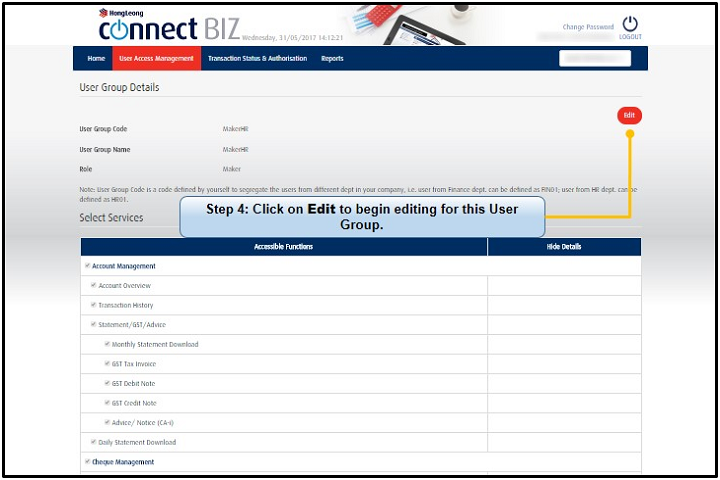Image resolution: width=720 pixels, height=480 pixels.
Task: Click the white field in navigation bar
Action: [x=594, y=58]
